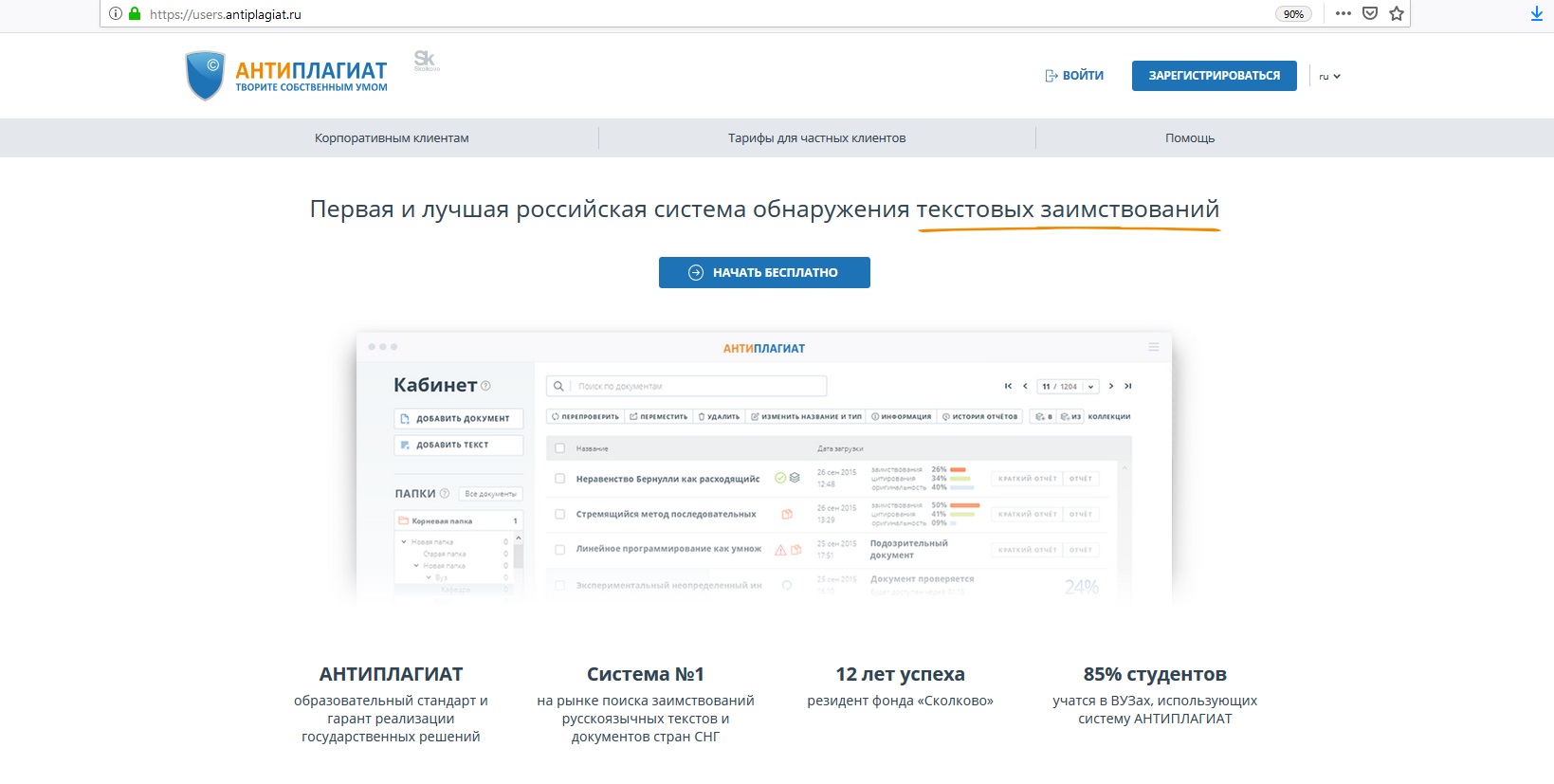This screenshot has height=784, width=1554.
Task: Collapse the first Новая папка tree node
Action: pyautogui.click(x=404, y=542)
